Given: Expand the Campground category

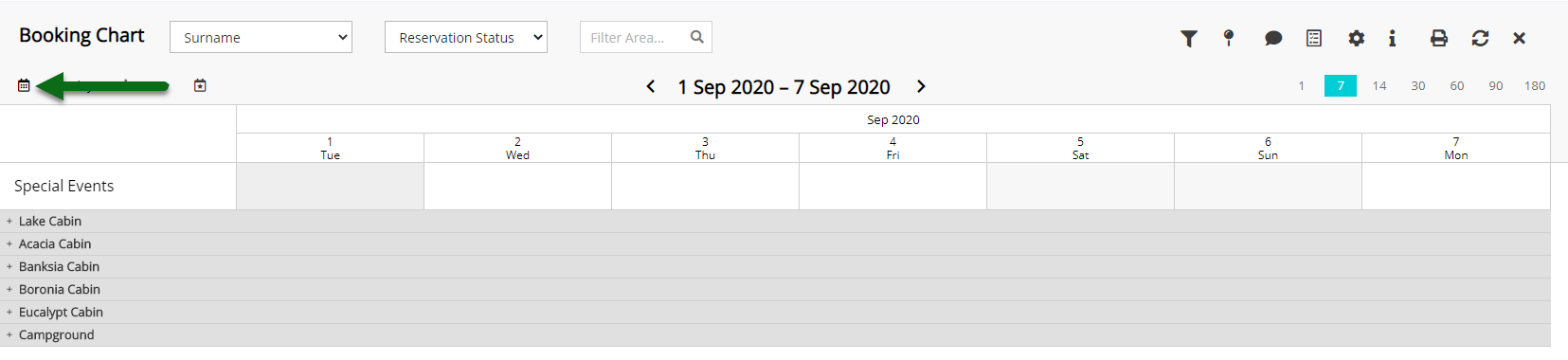Looking at the screenshot, I should click(x=9, y=334).
